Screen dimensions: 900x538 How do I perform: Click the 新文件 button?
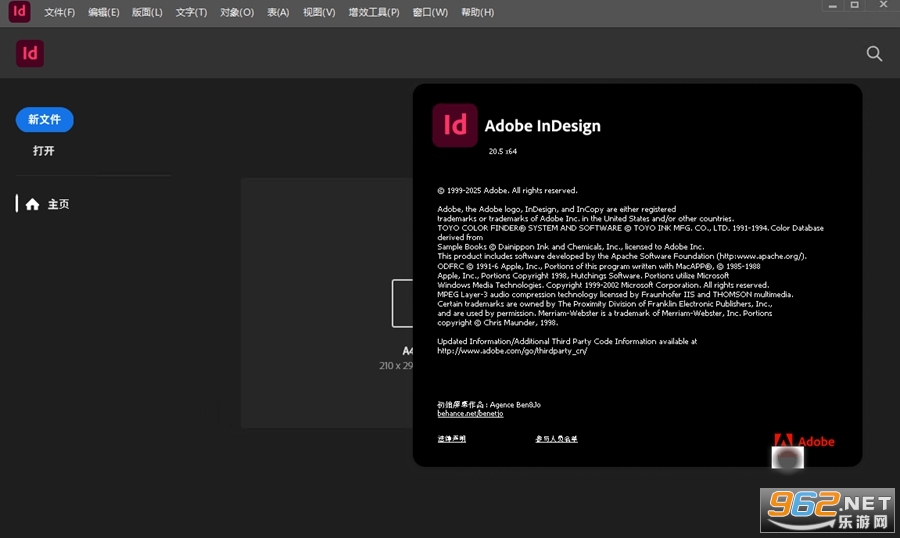tap(45, 119)
